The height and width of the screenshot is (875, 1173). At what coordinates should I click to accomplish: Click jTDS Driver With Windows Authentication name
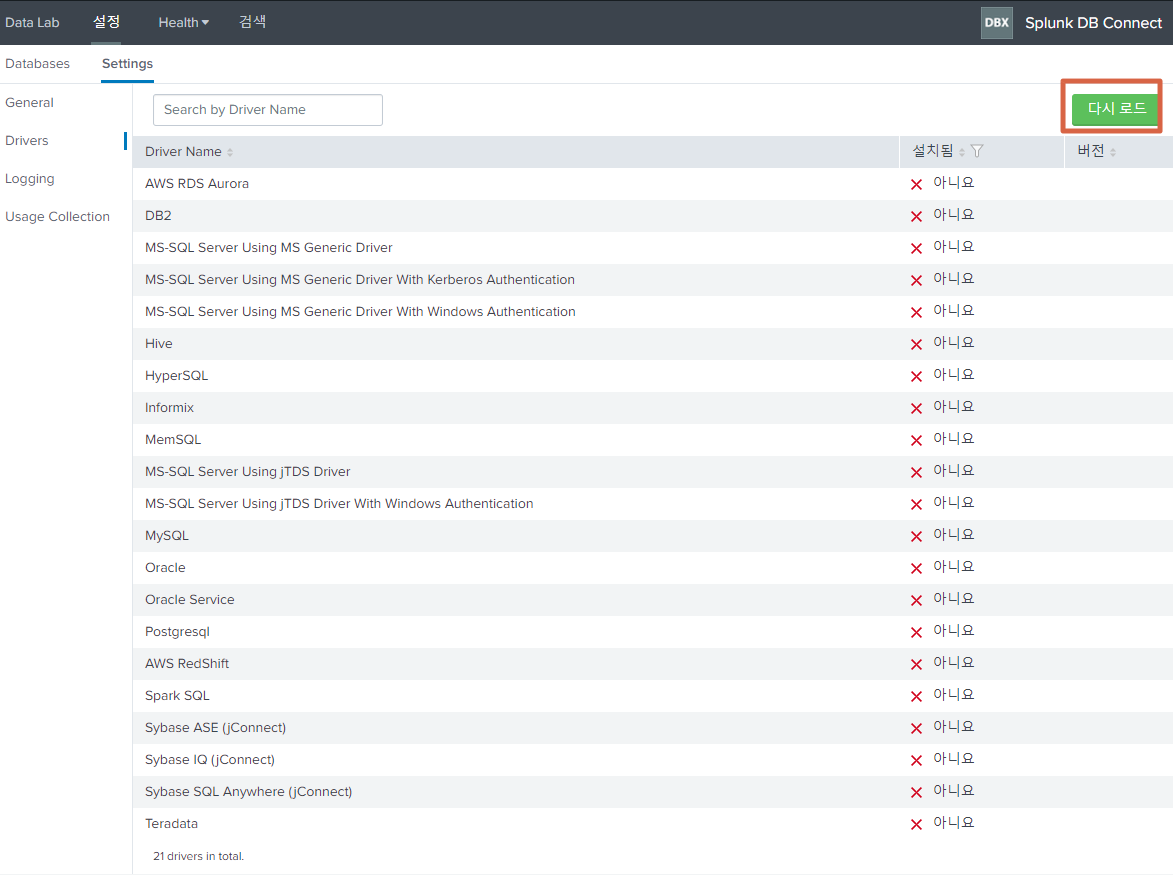(x=339, y=504)
